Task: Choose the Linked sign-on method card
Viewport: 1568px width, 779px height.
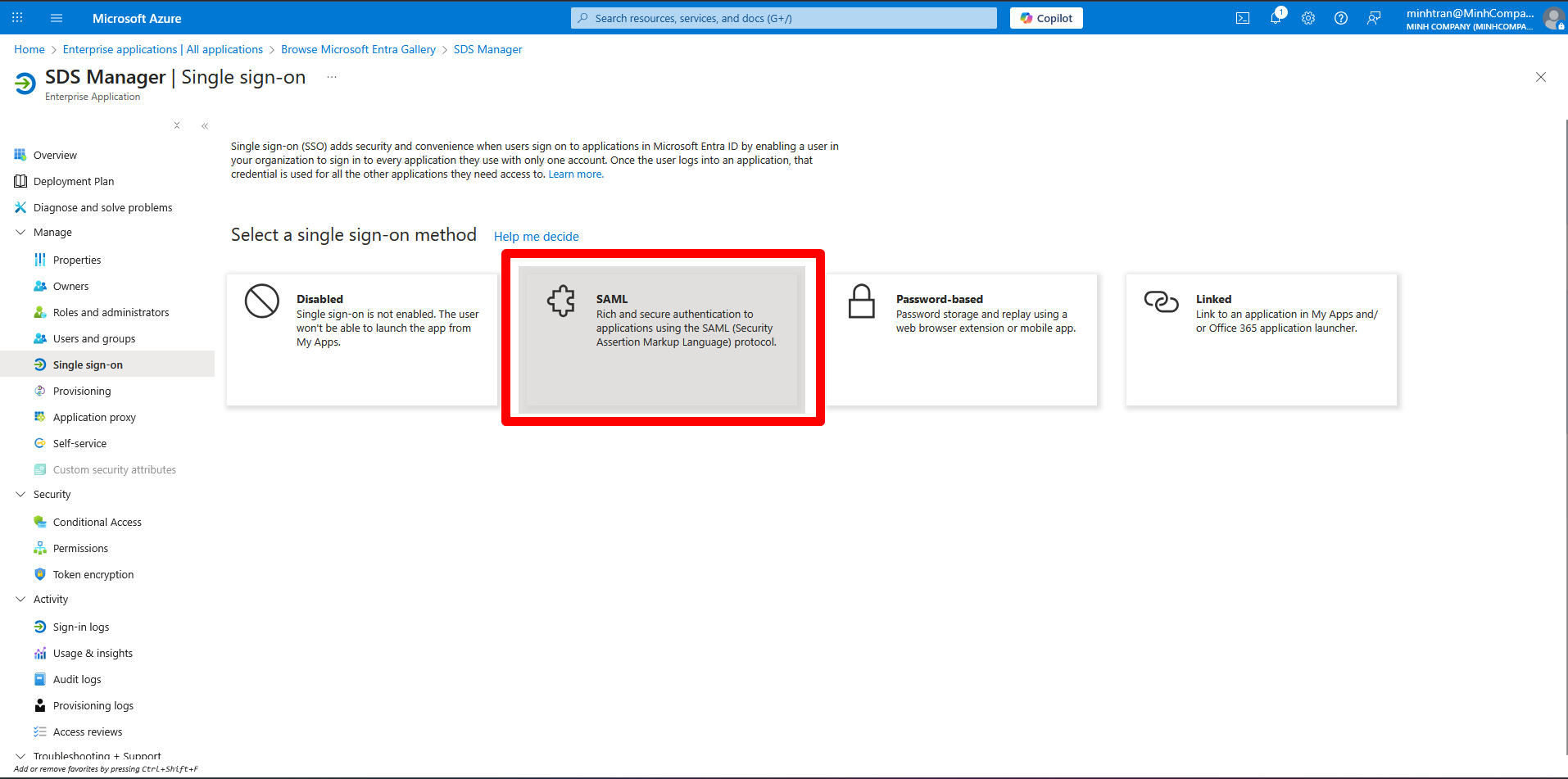Action: [1262, 340]
